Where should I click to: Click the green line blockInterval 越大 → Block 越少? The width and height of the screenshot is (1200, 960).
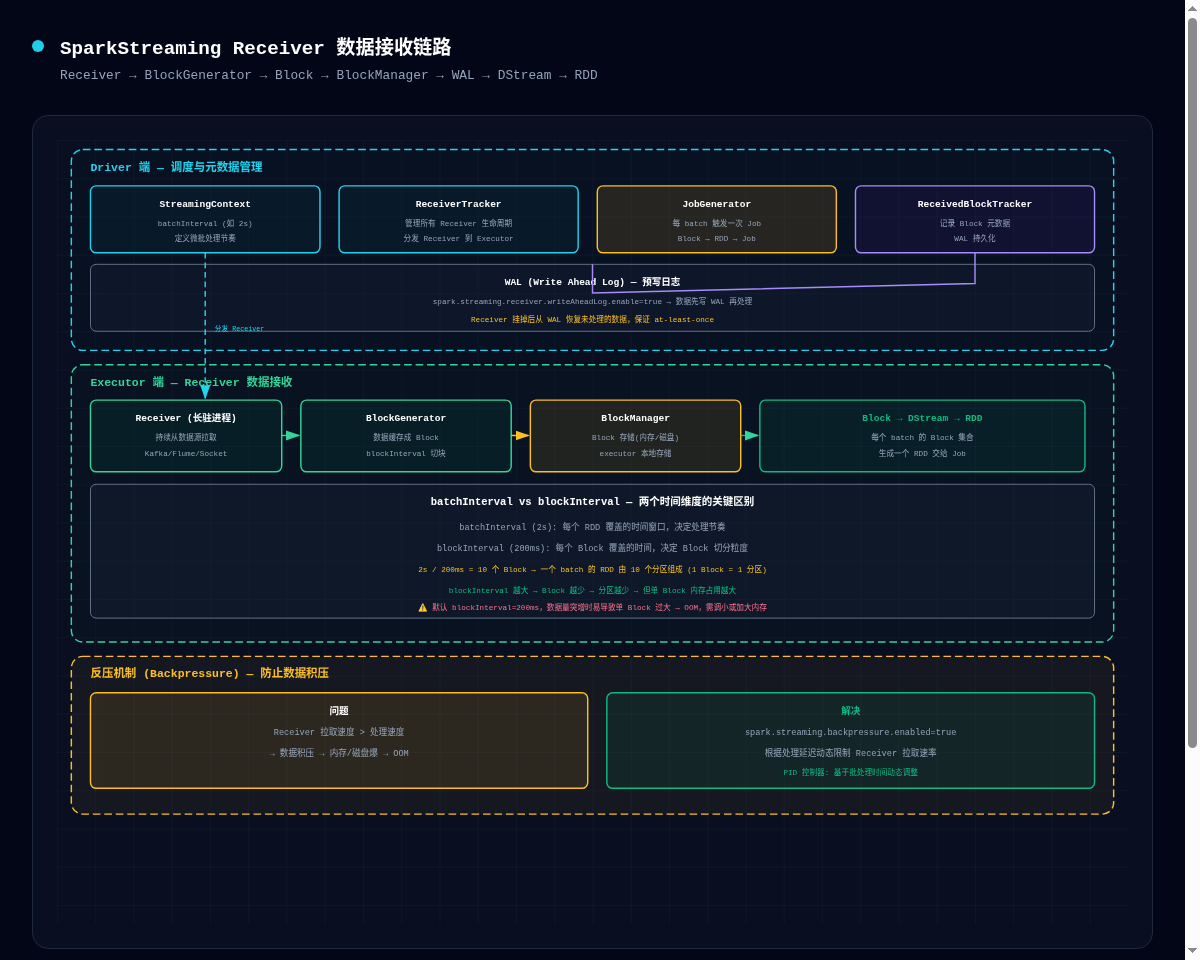coord(592,590)
